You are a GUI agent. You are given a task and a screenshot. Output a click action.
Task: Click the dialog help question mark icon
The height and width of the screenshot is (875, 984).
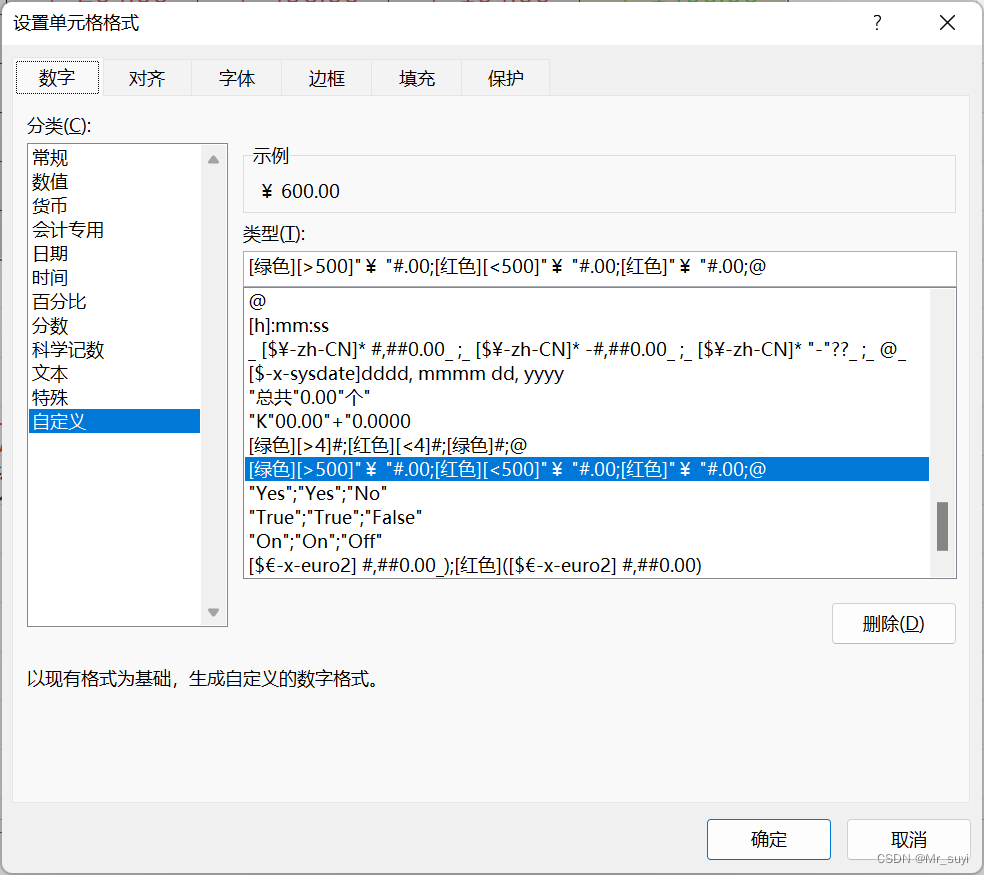pyautogui.click(x=877, y=22)
